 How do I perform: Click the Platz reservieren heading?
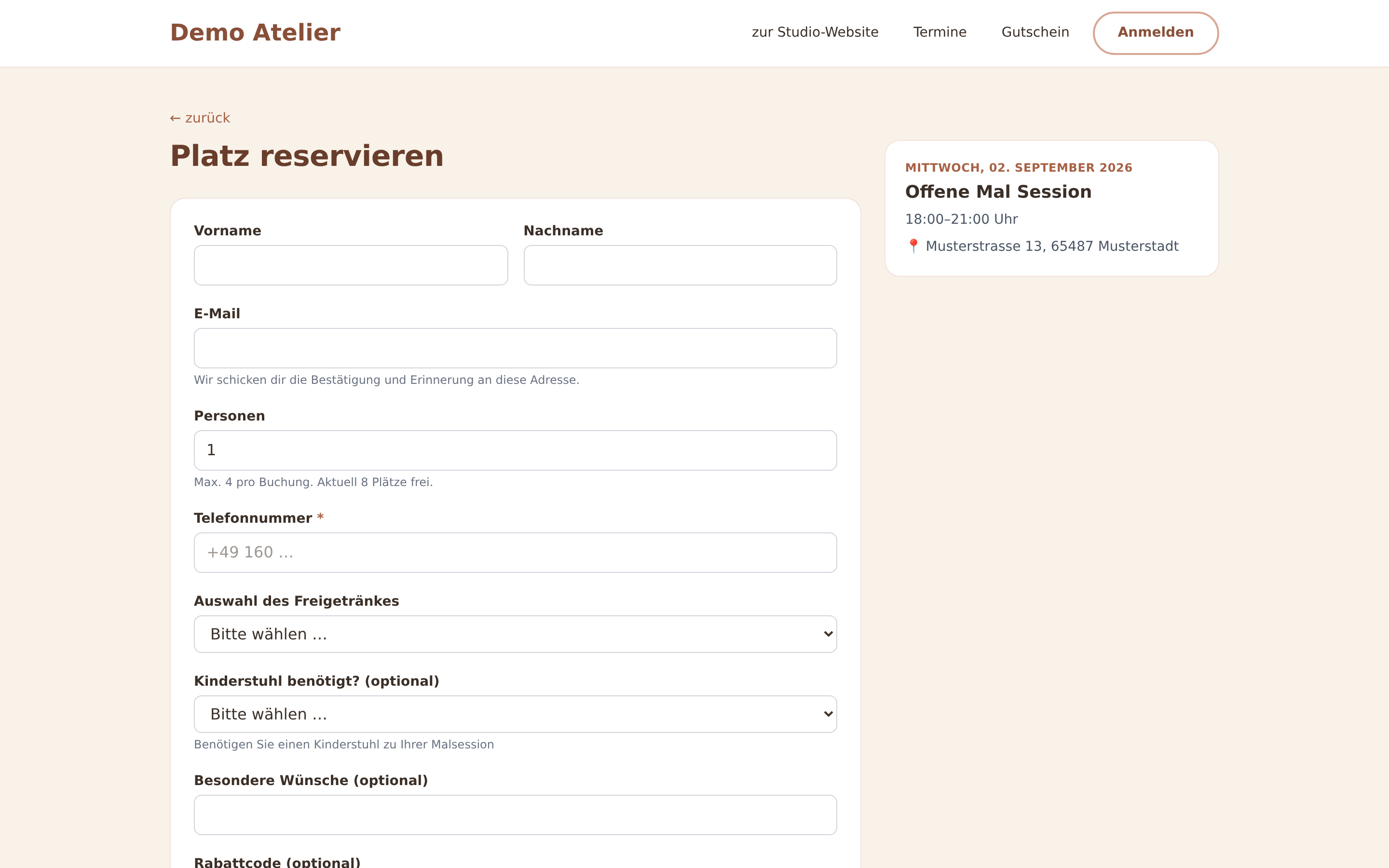click(x=307, y=156)
